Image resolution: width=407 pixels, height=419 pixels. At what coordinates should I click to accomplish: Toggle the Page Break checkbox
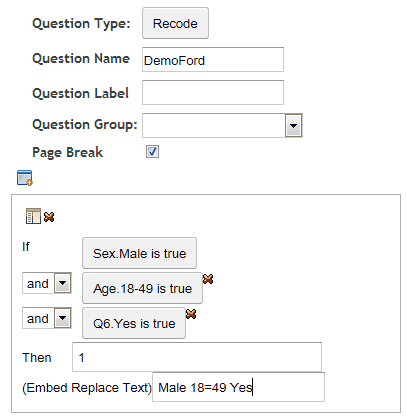pyautogui.click(x=152, y=152)
